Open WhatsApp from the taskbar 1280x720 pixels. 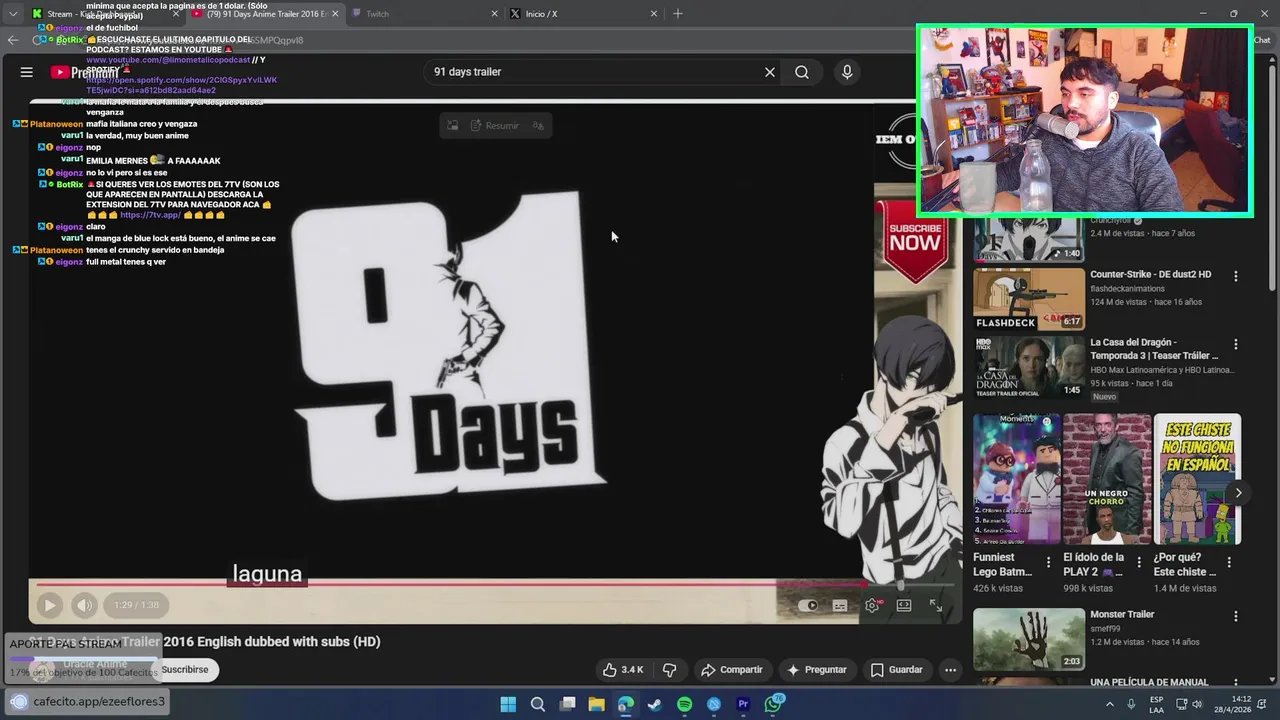[x=773, y=704]
